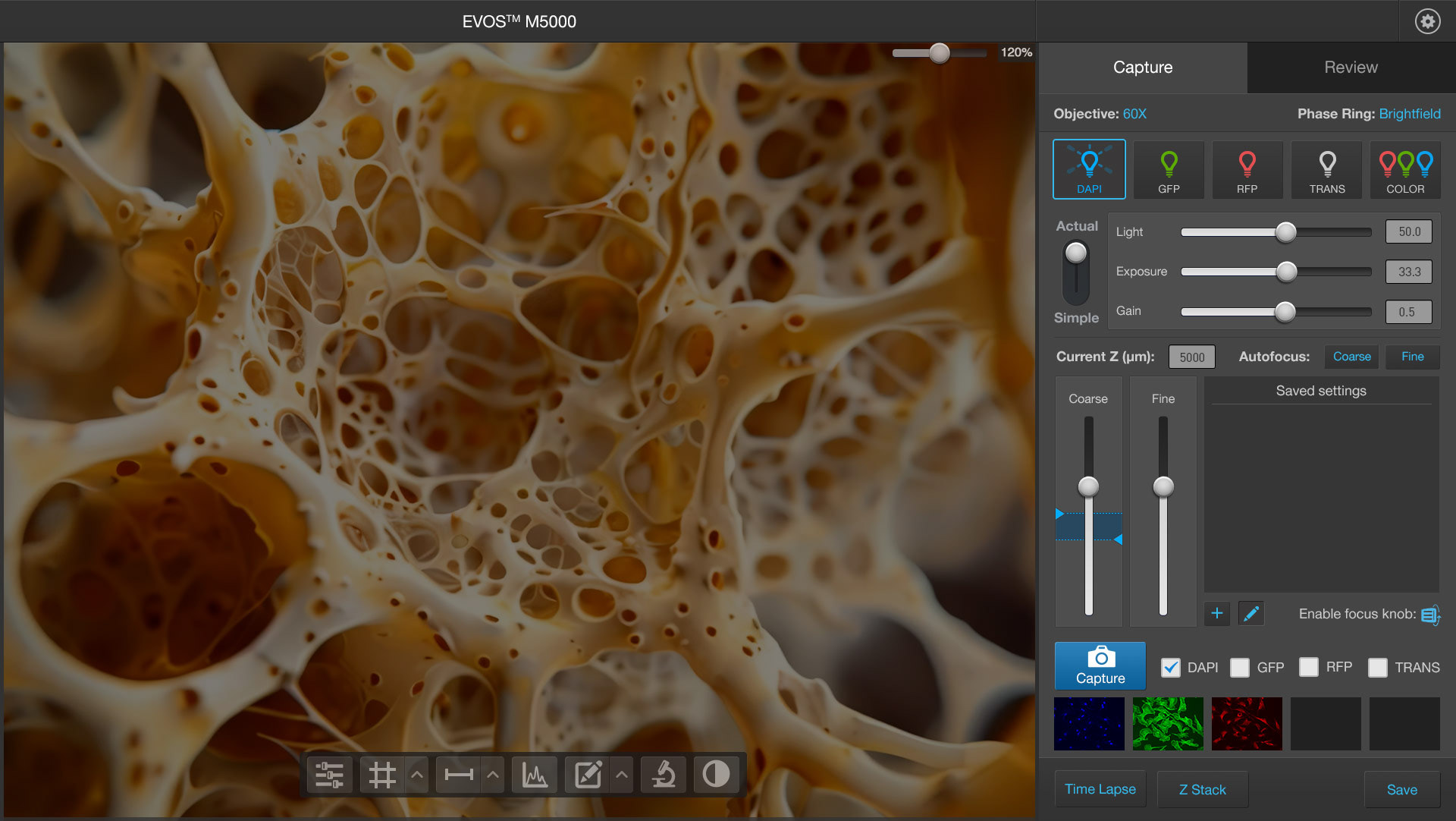Open settings gear in top corner
This screenshot has height=821, width=1456.
click(1427, 21)
